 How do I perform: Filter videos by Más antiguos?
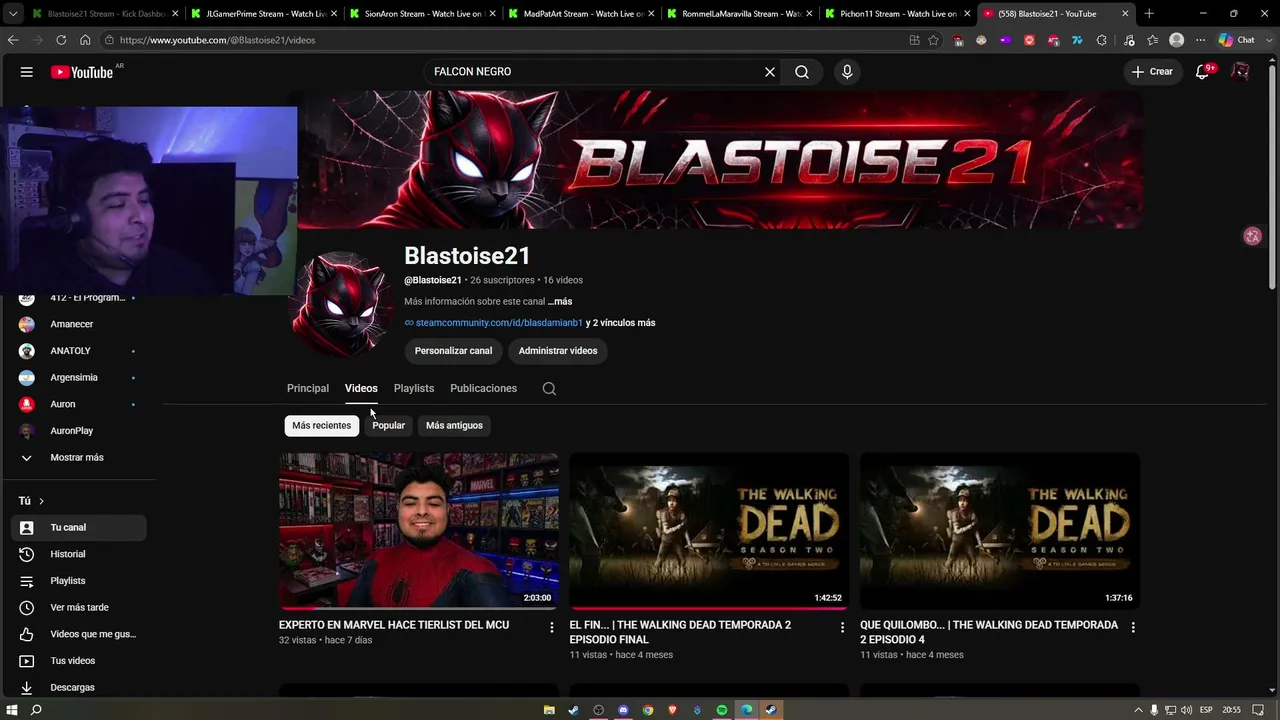tap(454, 425)
